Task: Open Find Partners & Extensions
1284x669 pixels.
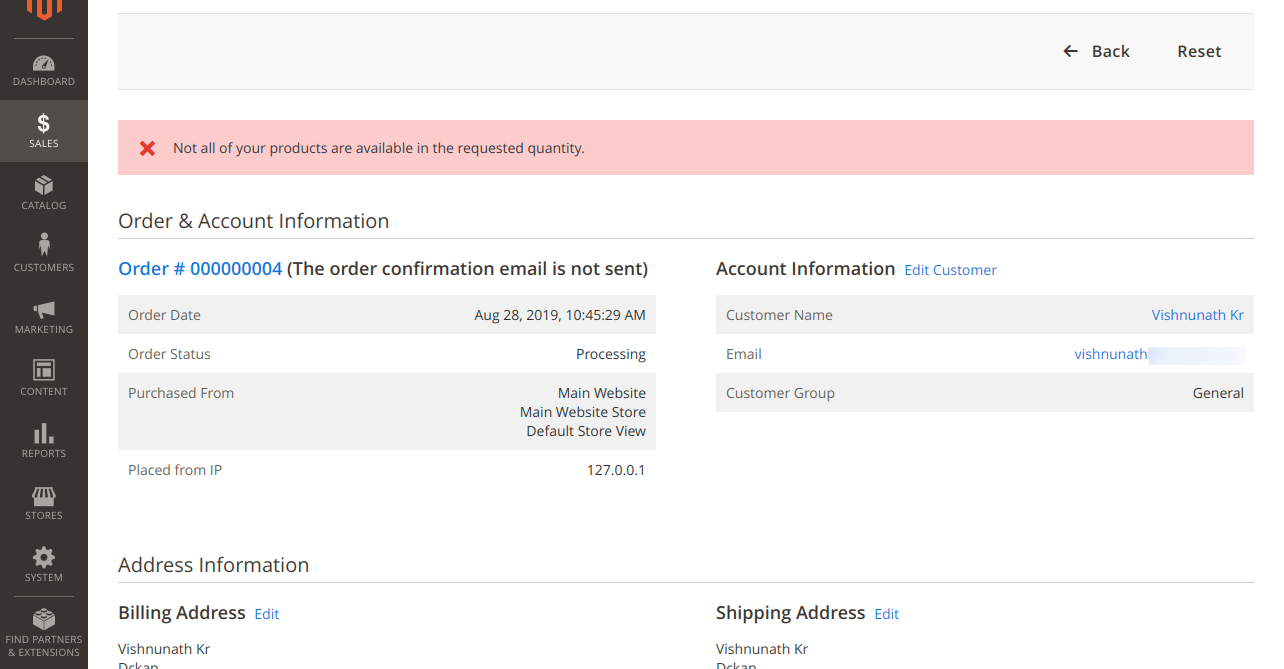Action: pyautogui.click(x=43, y=630)
